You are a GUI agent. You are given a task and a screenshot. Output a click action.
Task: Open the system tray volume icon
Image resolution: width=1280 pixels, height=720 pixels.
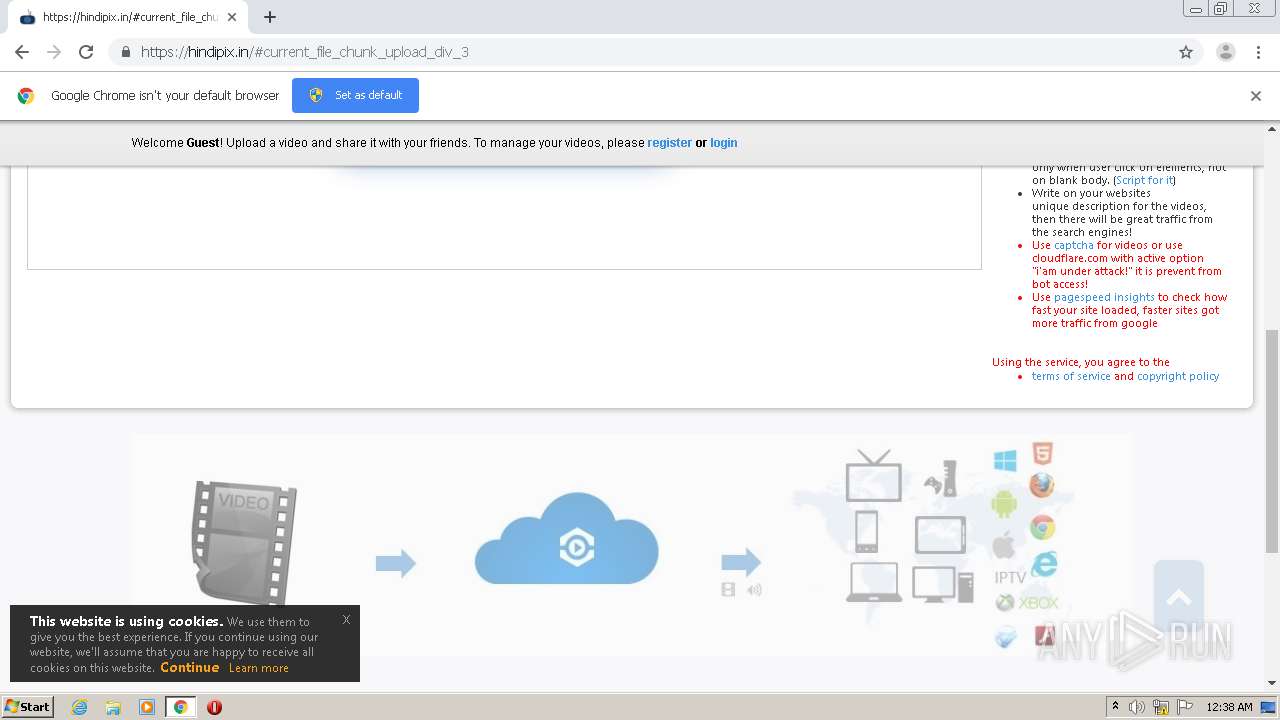coord(1137,707)
